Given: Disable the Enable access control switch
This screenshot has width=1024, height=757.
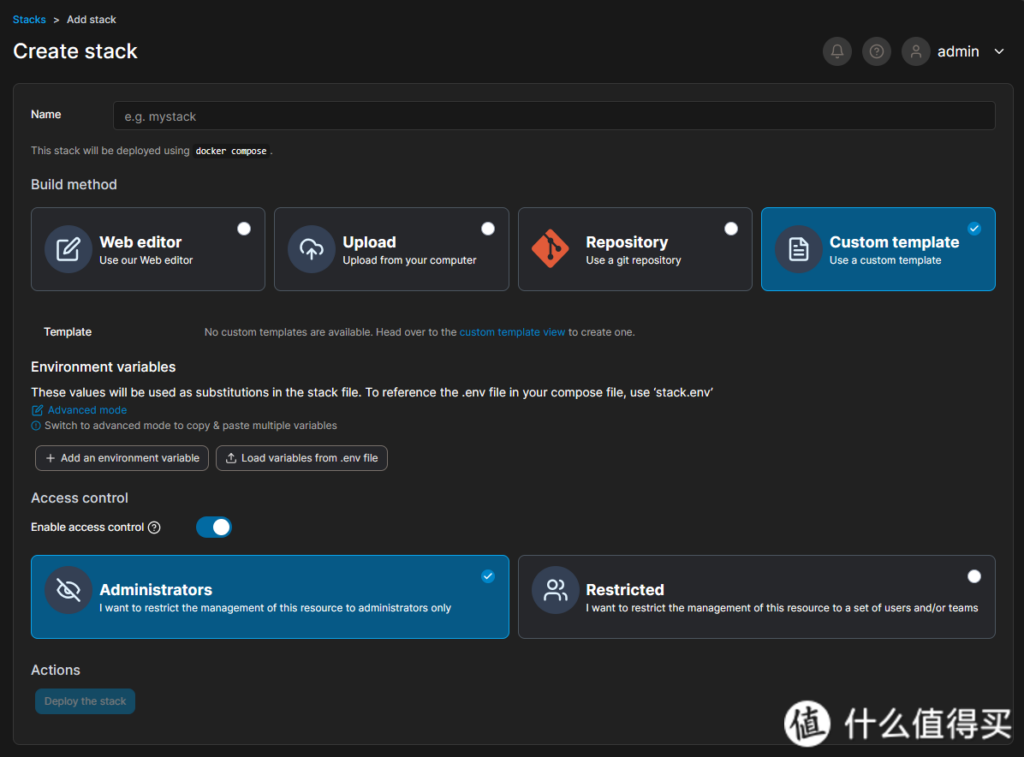Looking at the screenshot, I should click(x=213, y=527).
